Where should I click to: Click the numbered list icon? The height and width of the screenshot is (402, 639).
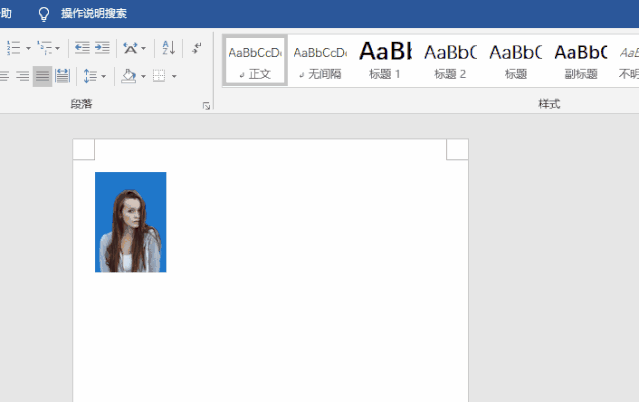point(13,47)
